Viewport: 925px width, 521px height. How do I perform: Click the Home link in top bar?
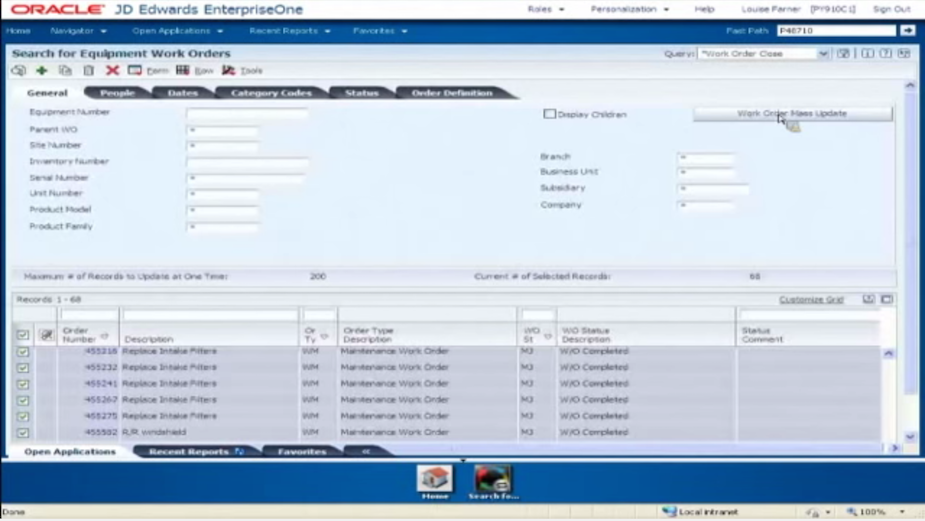pos(18,31)
